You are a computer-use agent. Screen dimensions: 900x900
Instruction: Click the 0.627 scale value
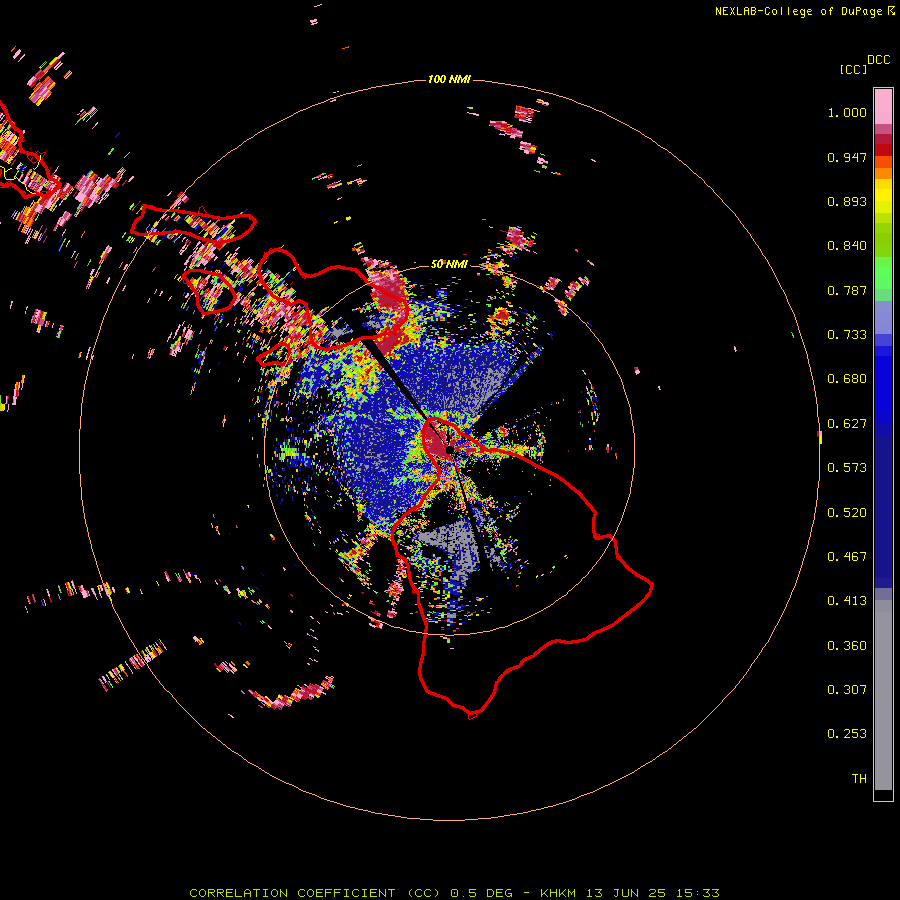click(847, 424)
